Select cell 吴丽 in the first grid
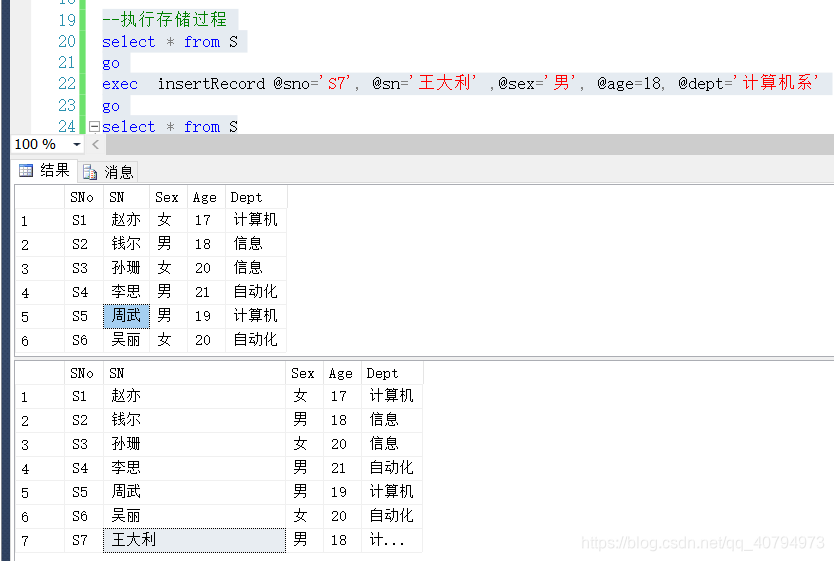The width and height of the screenshot is (834, 561). pos(127,340)
